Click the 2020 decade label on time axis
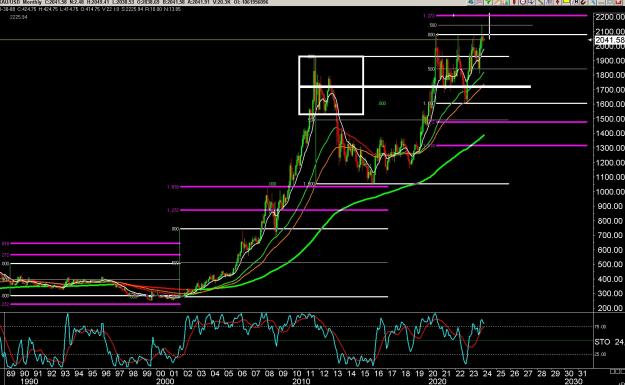 (437, 381)
